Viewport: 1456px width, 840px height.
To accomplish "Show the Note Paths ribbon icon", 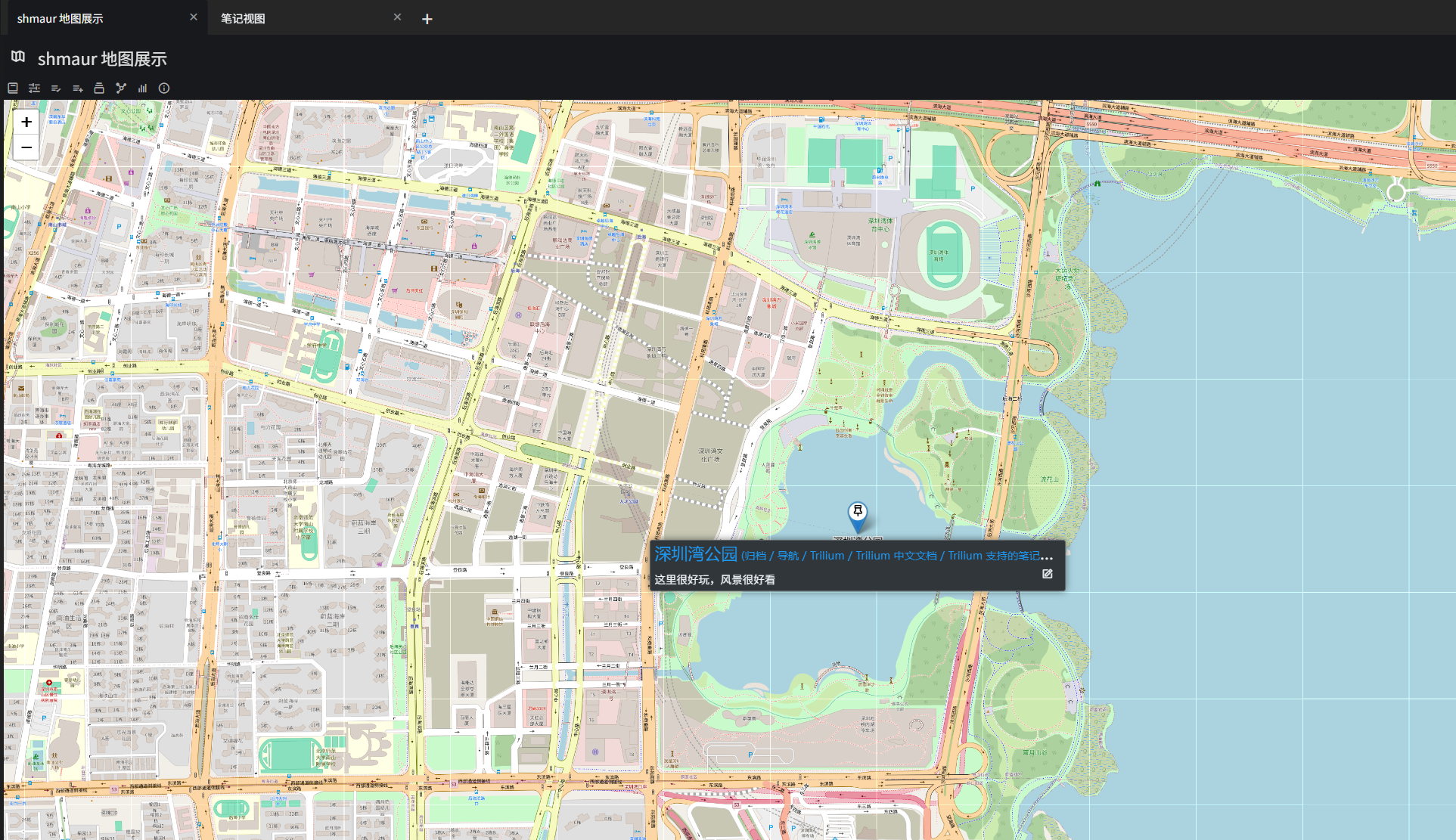I will pos(99,88).
